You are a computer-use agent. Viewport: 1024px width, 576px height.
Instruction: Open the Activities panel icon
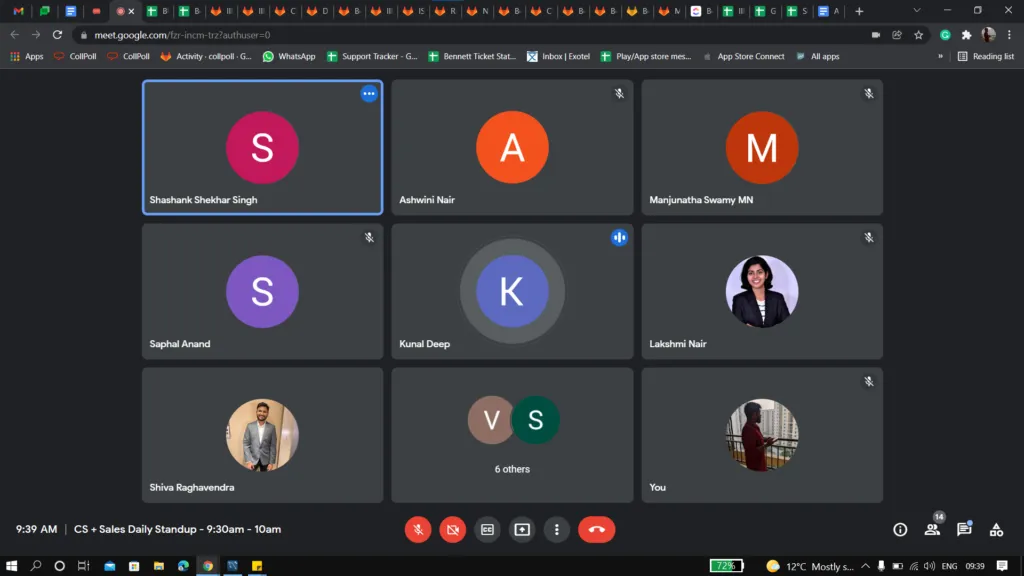pyautogui.click(x=996, y=530)
